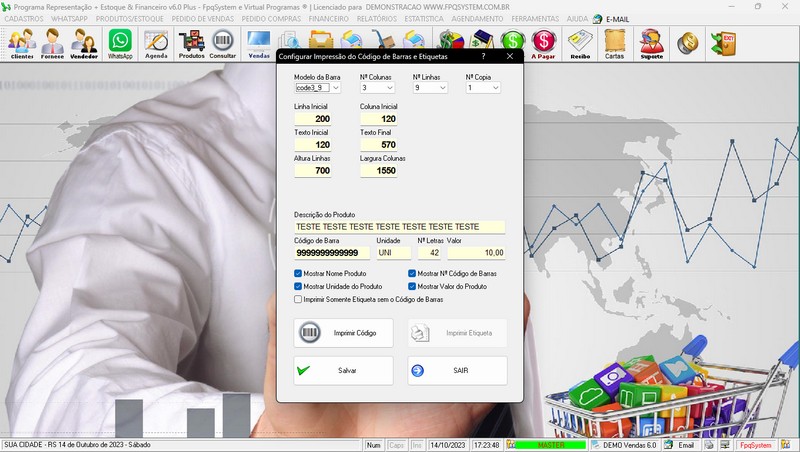Viewport: 800px width, 452px height.
Task: Click the Altura Linhas field
Action: click(313, 170)
